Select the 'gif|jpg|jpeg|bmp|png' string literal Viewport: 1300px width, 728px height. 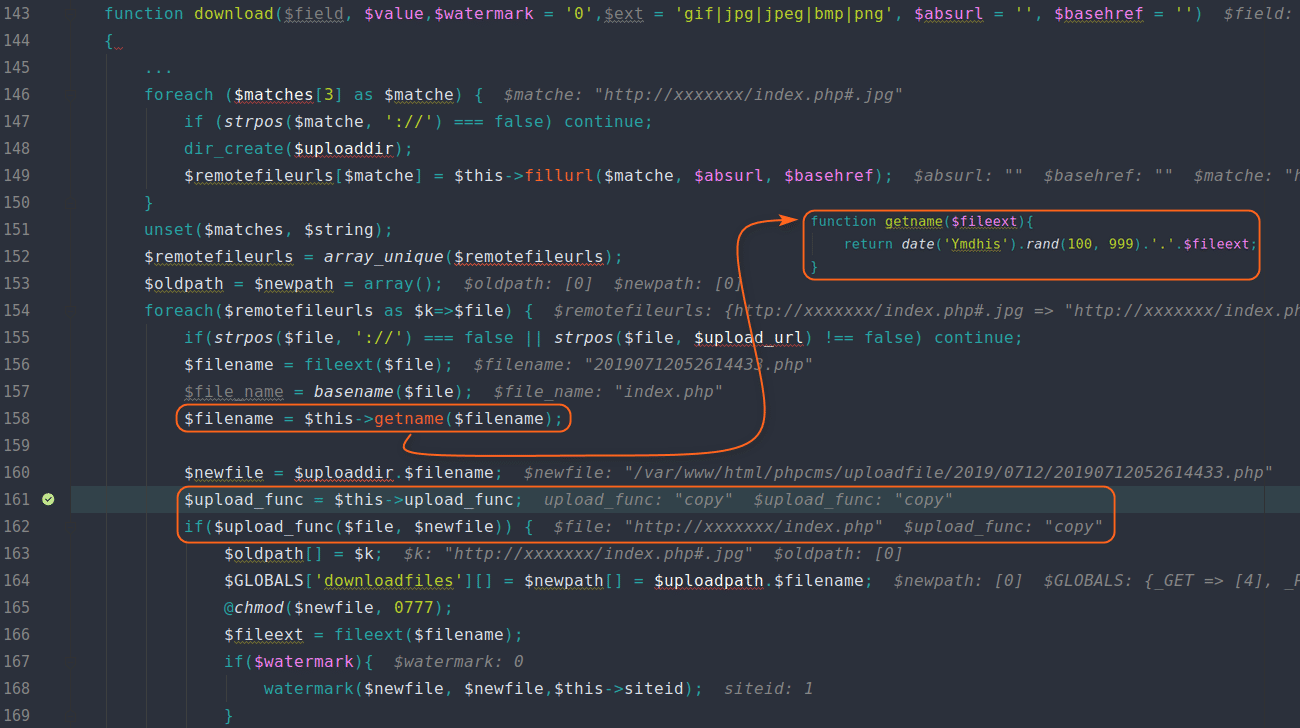(784, 14)
